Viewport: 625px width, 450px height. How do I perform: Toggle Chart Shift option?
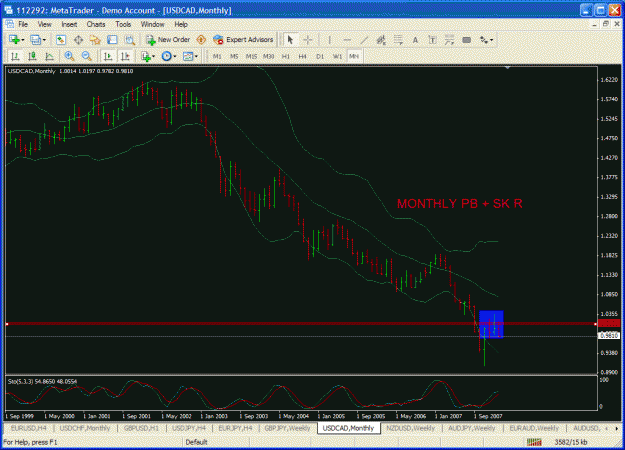pyautogui.click(x=125, y=56)
